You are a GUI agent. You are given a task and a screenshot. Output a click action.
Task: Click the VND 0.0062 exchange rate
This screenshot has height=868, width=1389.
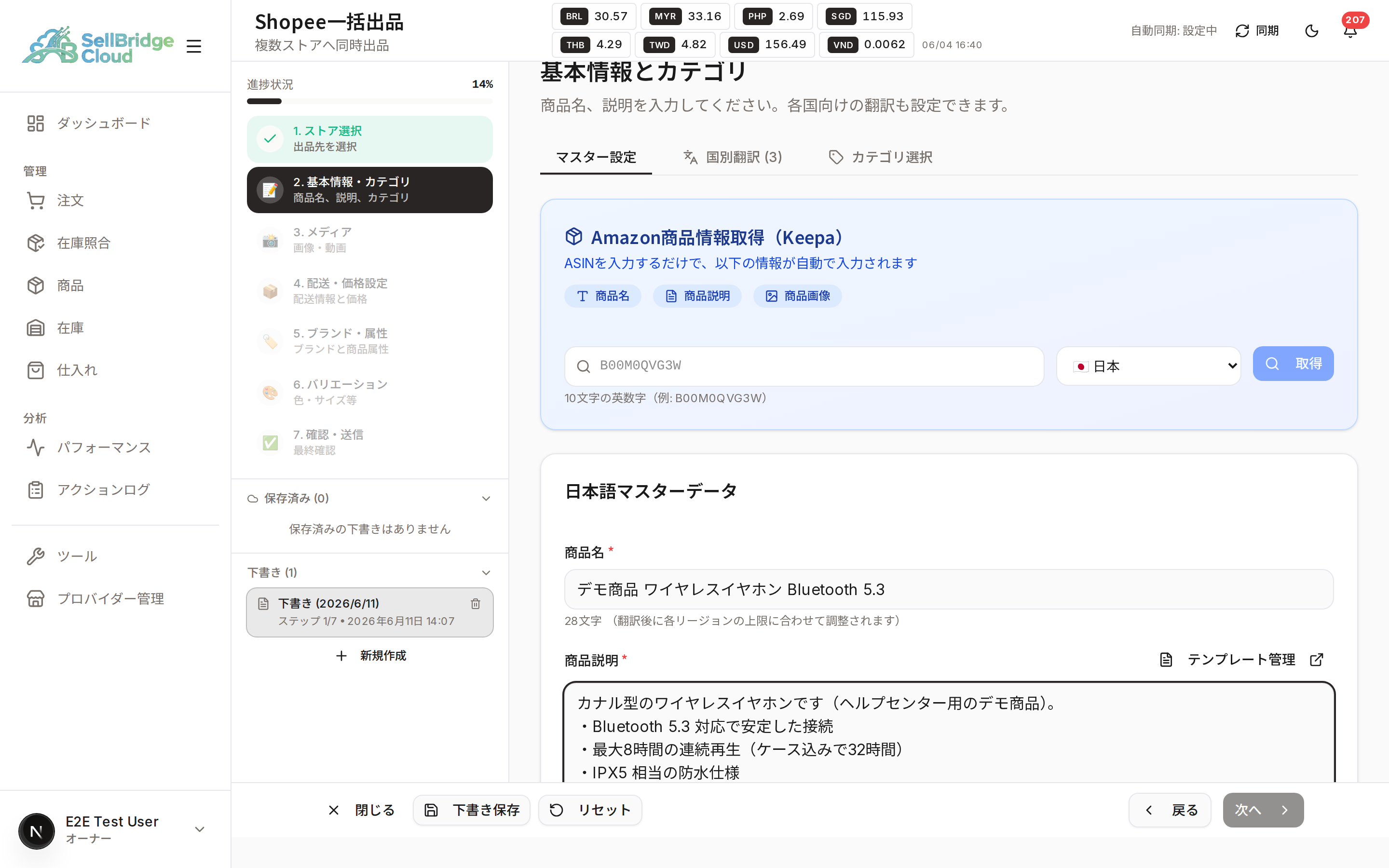867,44
